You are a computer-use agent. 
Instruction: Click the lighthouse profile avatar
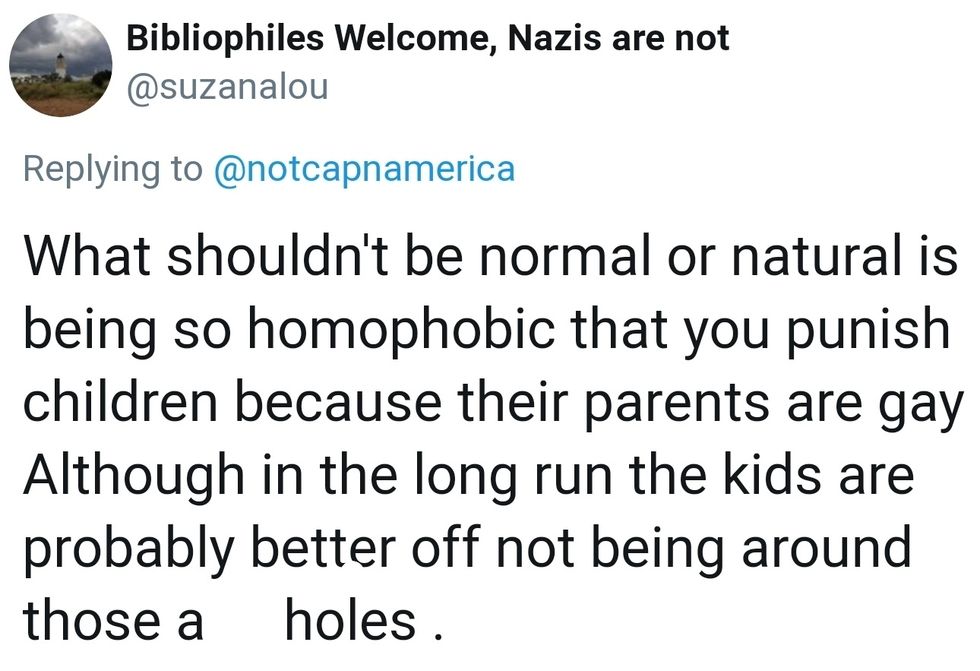coord(61,66)
